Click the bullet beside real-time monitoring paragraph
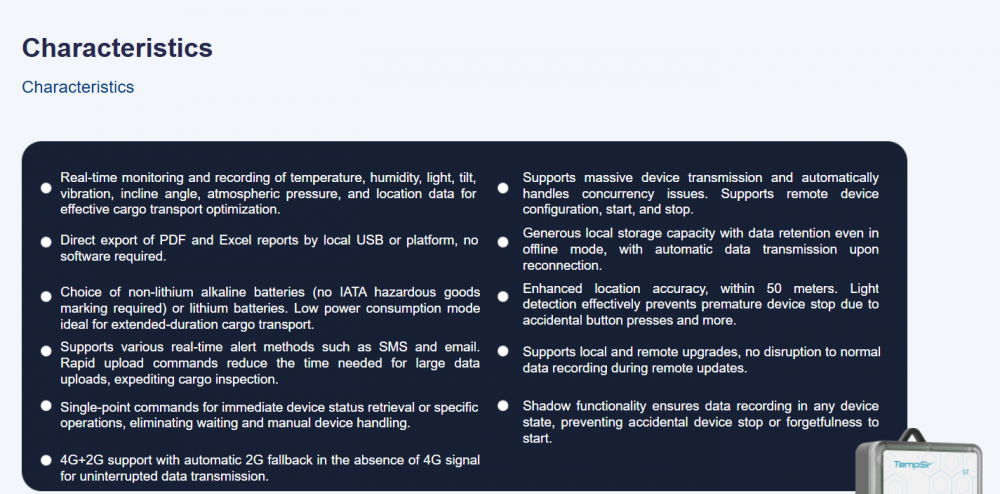Viewport: 1000px width, 494px height. (x=46, y=187)
